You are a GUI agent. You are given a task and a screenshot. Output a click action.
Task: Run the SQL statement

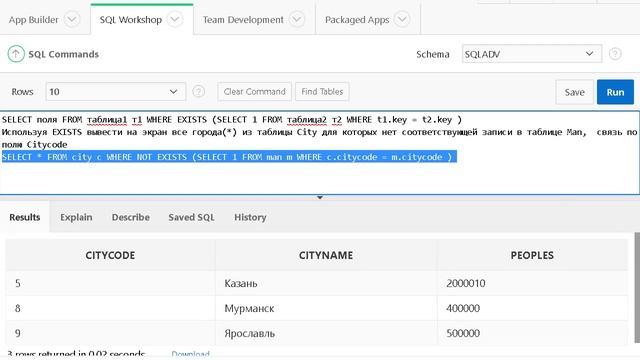[x=615, y=92]
